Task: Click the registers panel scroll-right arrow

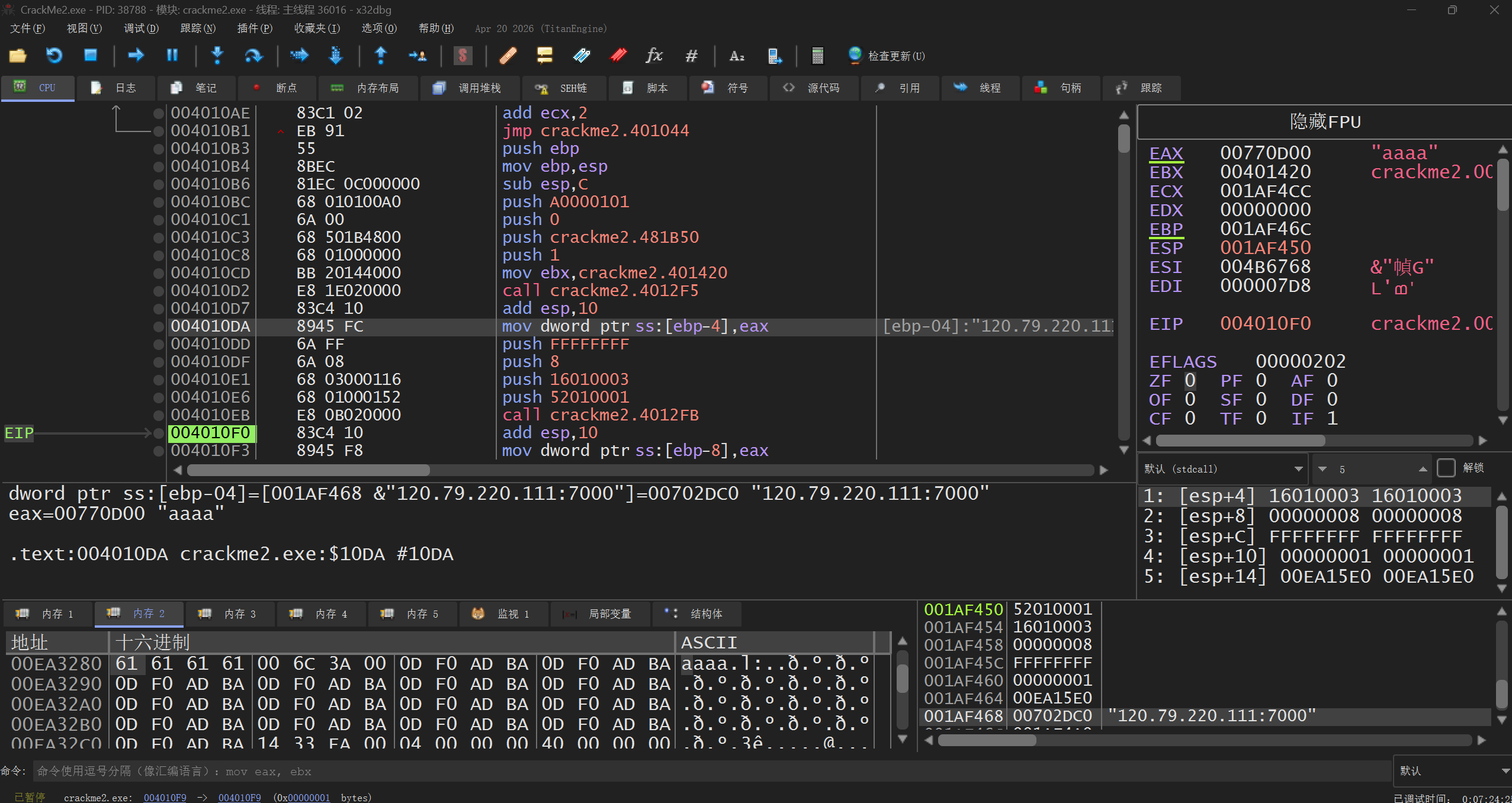Action: [1482, 441]
